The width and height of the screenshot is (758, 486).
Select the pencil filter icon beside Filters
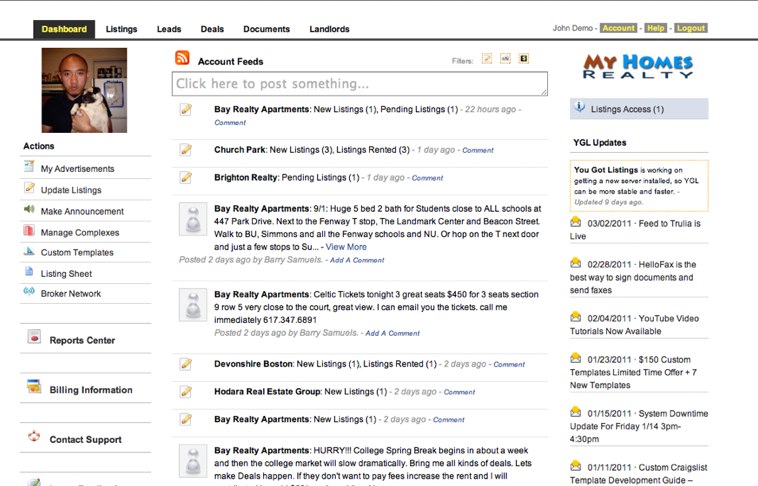click(x=487, y=59)
